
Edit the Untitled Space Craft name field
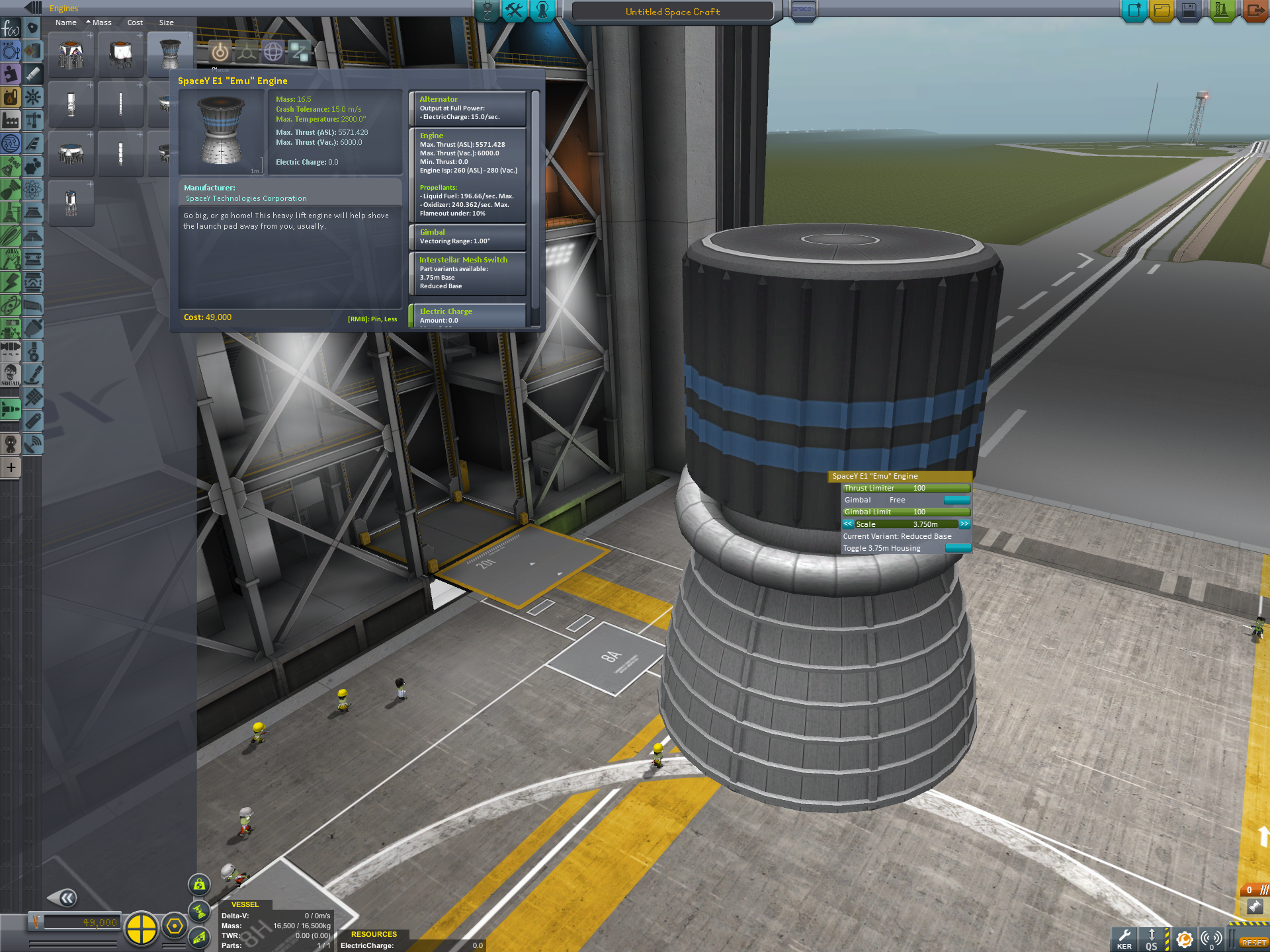click(x=673, y=11)
